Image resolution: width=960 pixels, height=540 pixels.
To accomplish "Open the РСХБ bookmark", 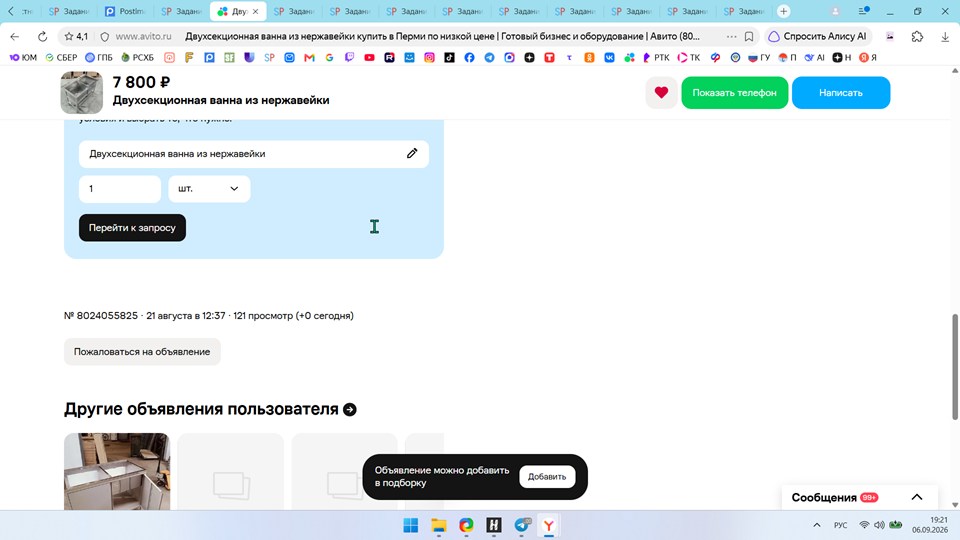I will pyautogui.click(x=138, y=58).
